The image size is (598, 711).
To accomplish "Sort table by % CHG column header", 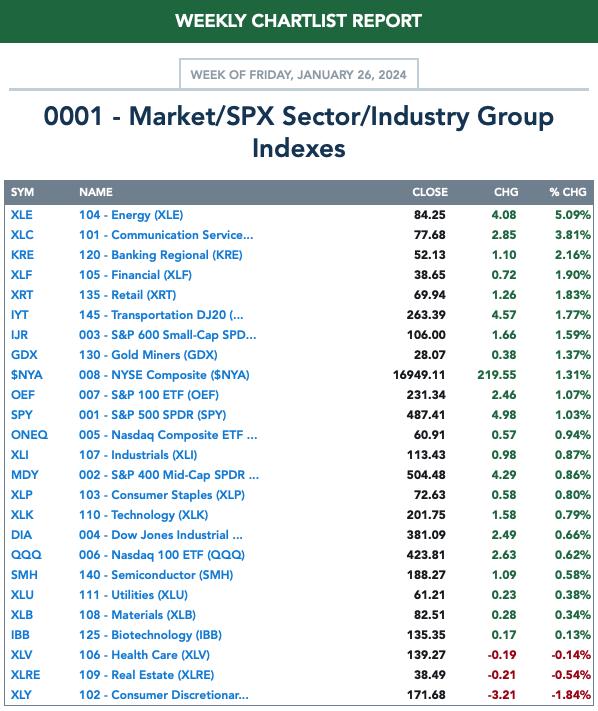I will [568, 192].
